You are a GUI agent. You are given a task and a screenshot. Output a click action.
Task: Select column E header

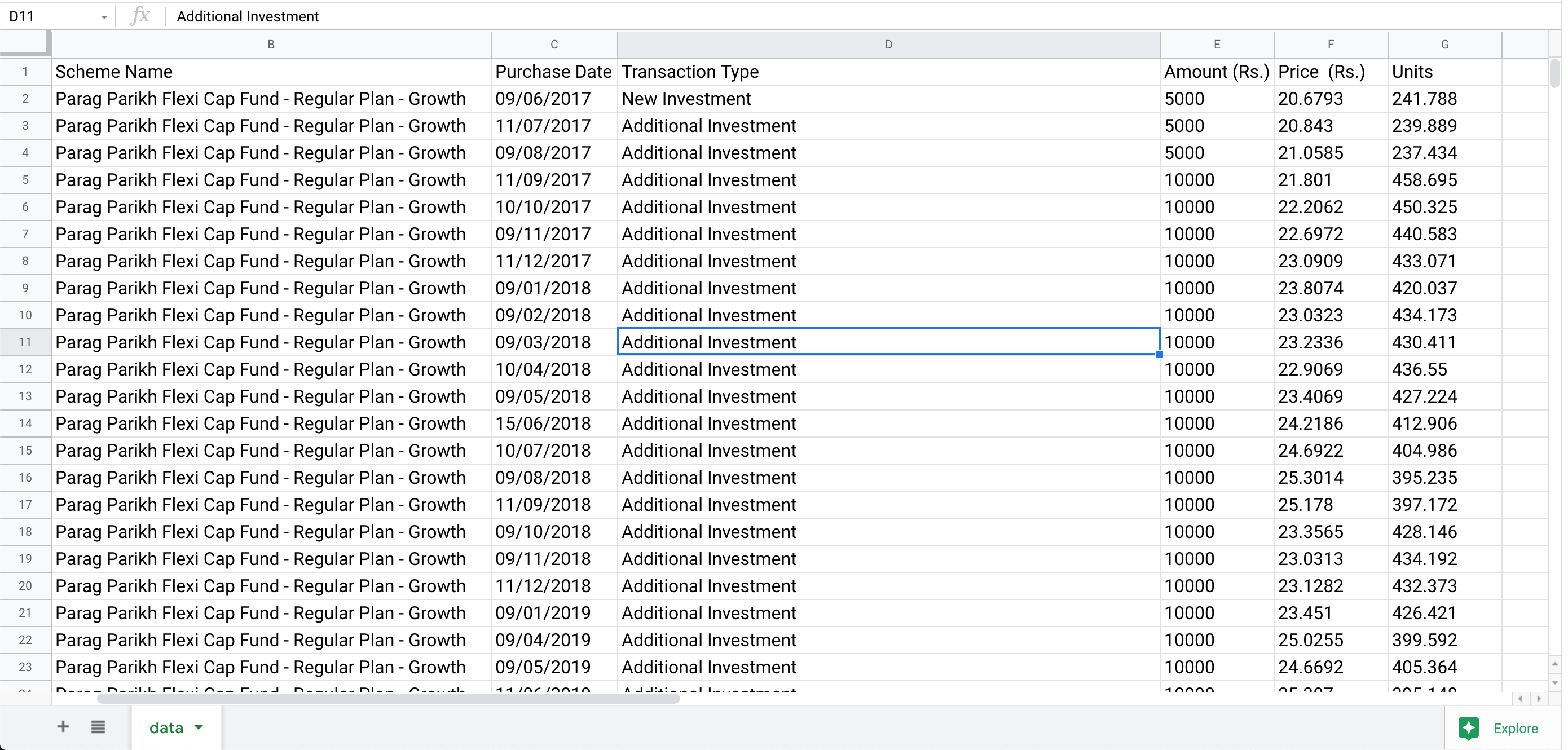[1217, 45]
